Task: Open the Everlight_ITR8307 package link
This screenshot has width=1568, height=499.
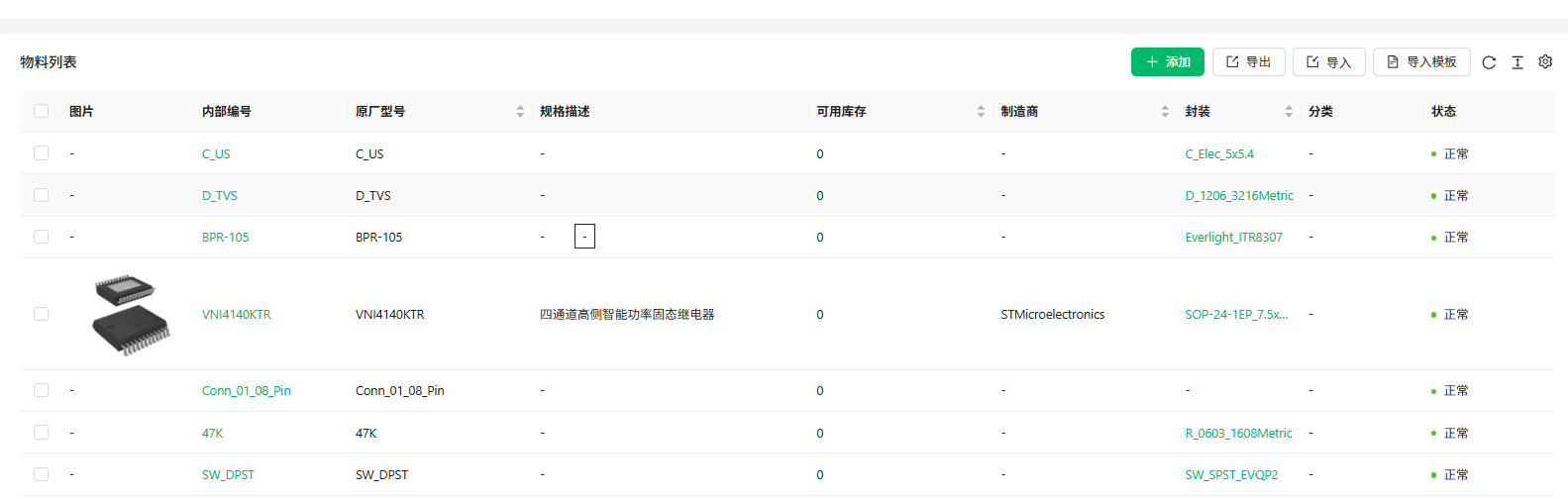Action: (1233, 238)
